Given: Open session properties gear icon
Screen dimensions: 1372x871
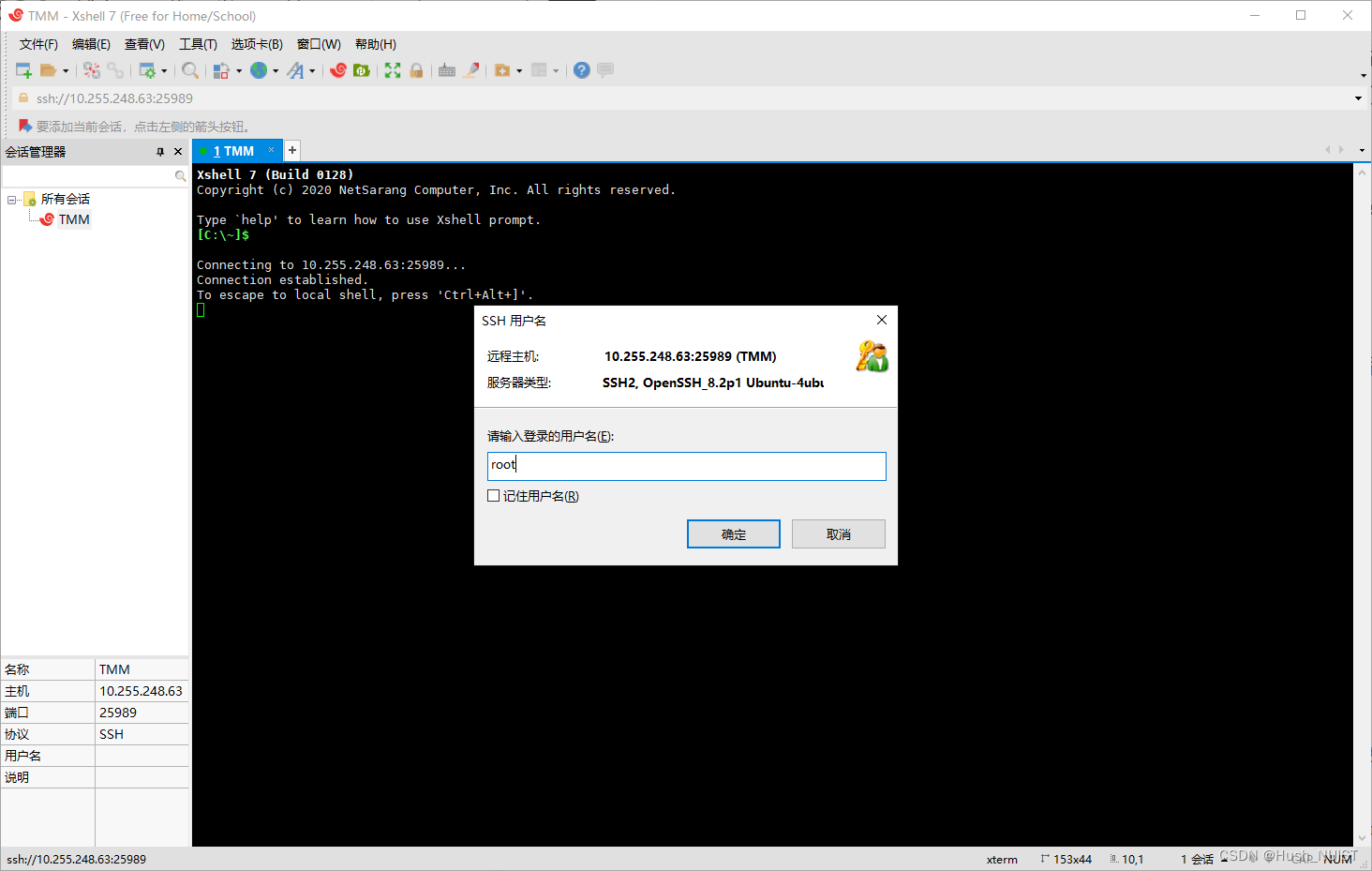Looking at the screenshot, I should pyautogui.click(x=147, y=70).
